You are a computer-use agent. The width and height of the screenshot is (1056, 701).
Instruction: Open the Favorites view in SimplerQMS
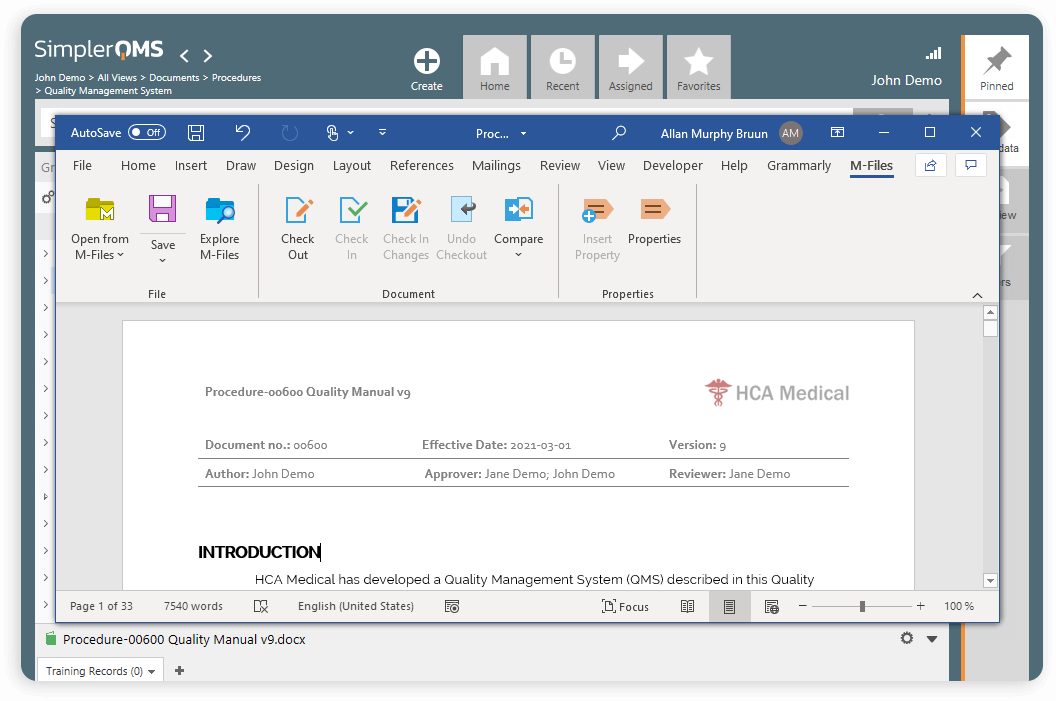pyautogui.click(x=698, y=66)
